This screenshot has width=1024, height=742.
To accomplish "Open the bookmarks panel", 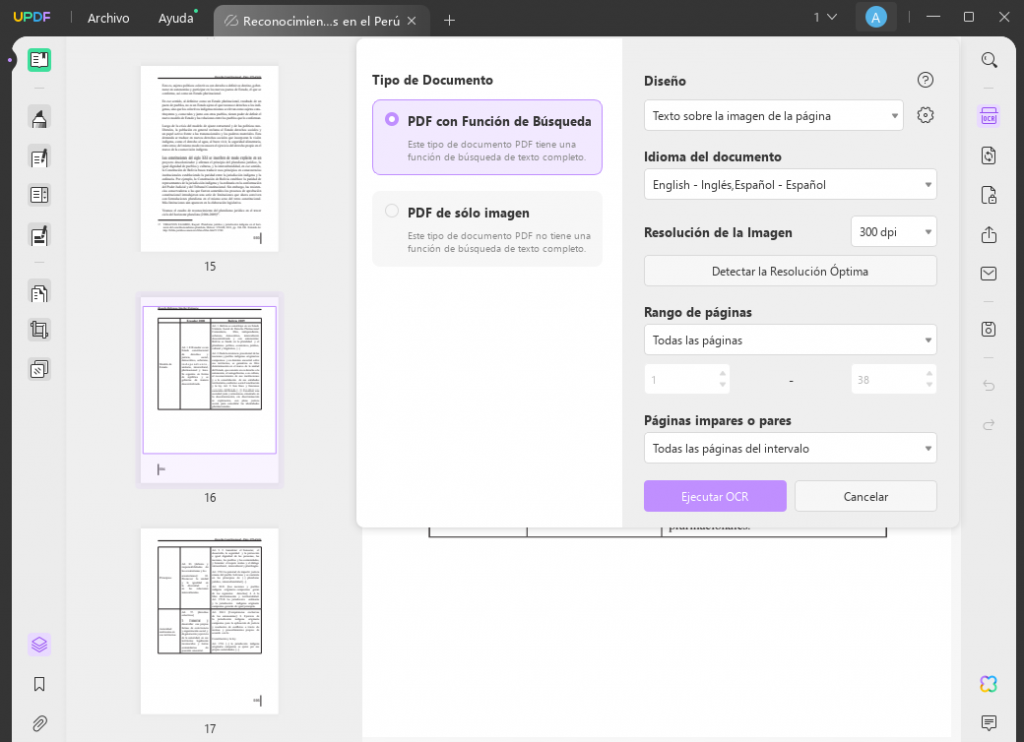I will [x=38, y=684].
